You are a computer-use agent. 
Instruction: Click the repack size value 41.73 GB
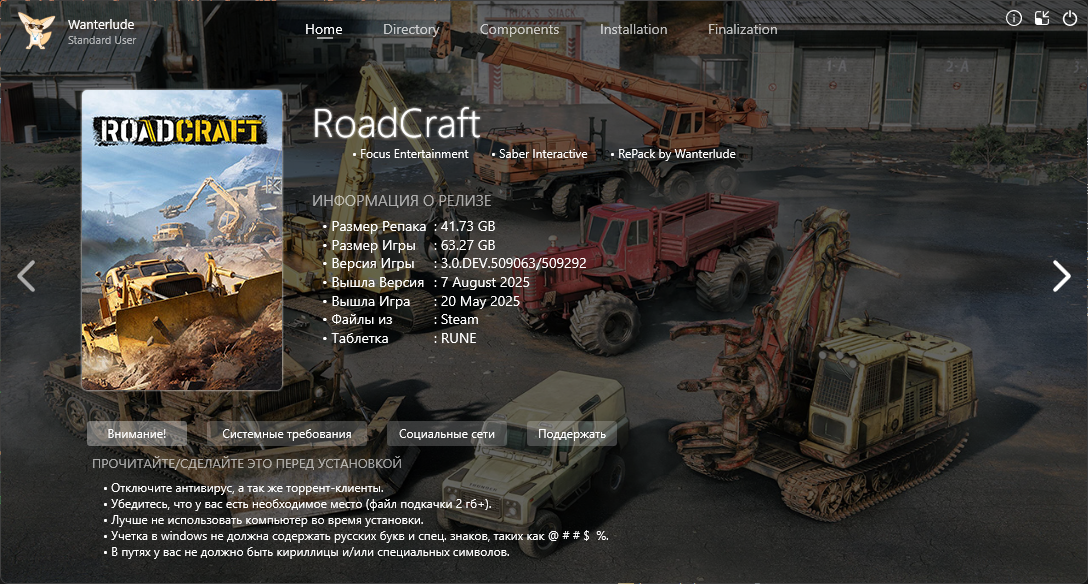[468, 226]
